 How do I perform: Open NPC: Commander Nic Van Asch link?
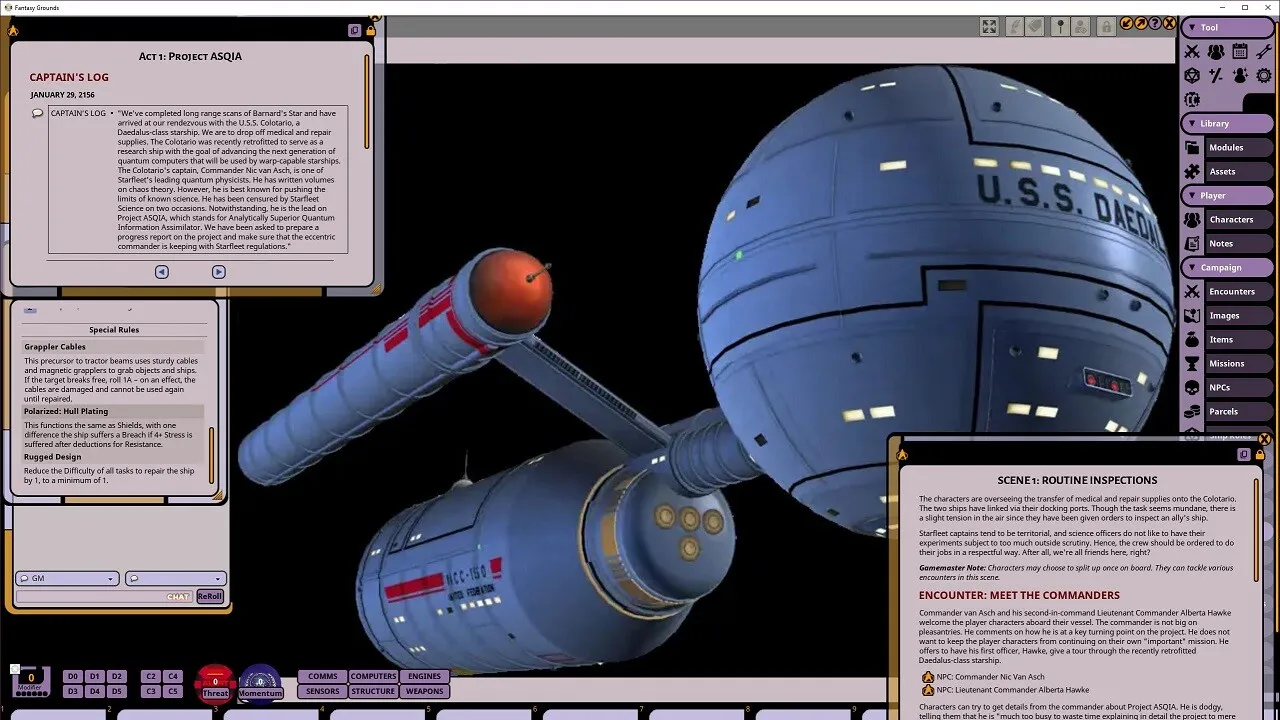point(988,677)
